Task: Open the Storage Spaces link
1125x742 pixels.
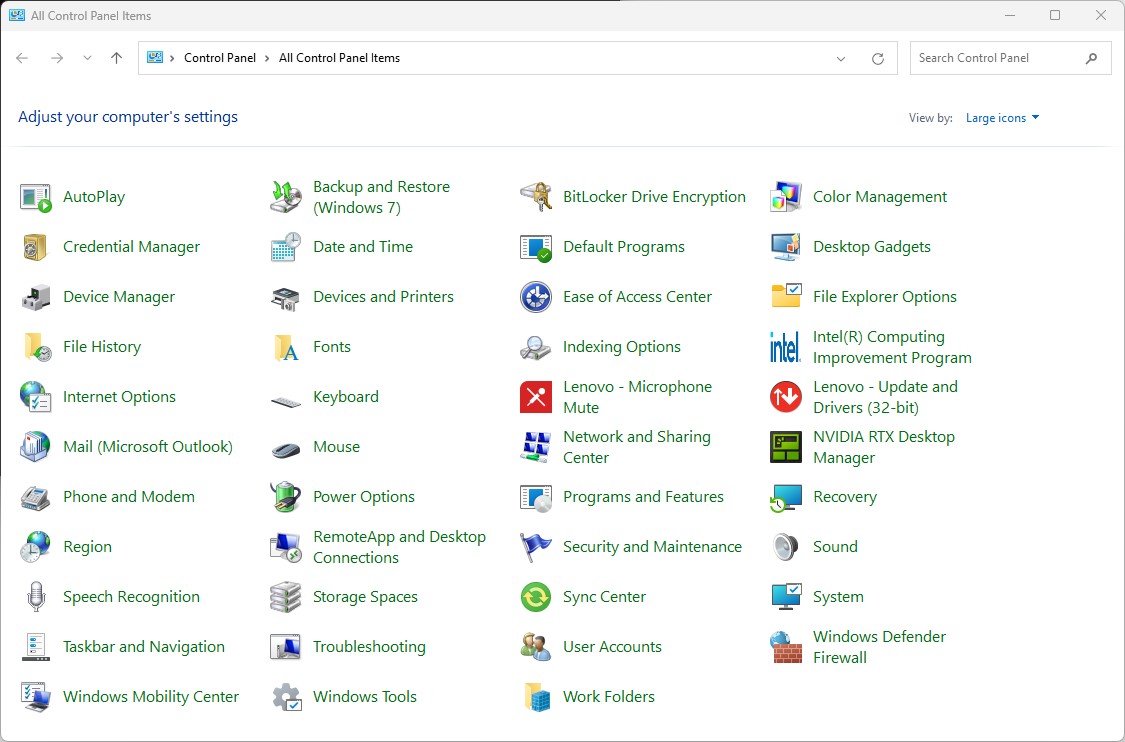Action: coord(365,597)
